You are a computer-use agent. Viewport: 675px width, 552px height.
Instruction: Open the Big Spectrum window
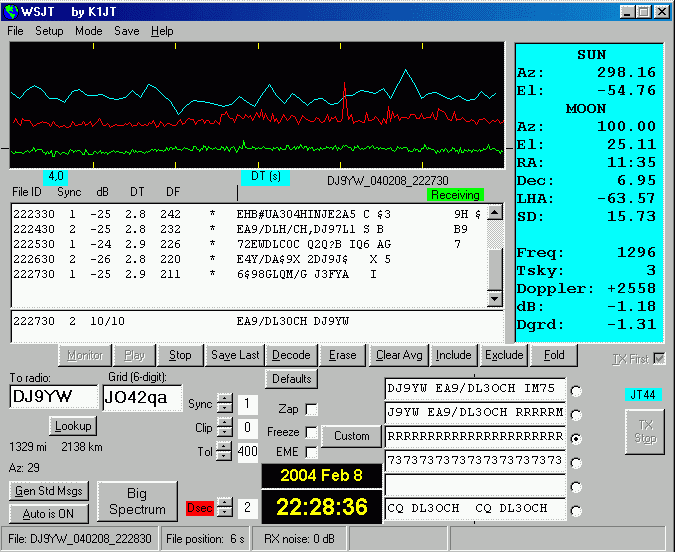(137, 502)
